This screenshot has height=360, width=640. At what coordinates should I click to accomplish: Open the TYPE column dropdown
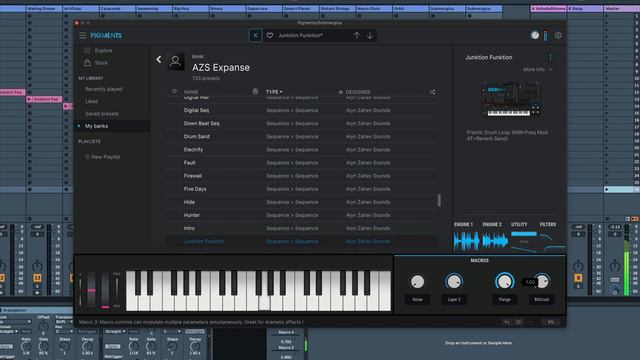click(274, 92)
